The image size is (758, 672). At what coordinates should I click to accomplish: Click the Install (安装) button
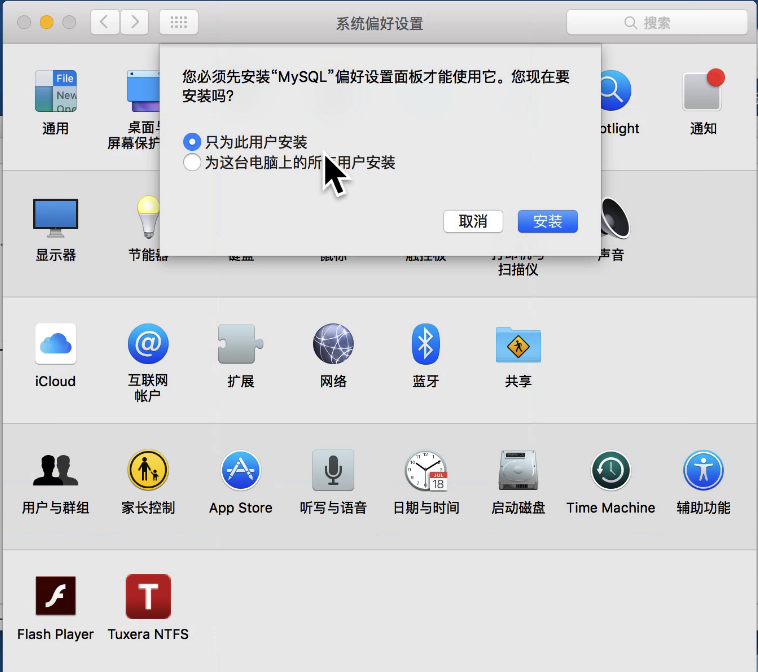click(x=548, y=221)
